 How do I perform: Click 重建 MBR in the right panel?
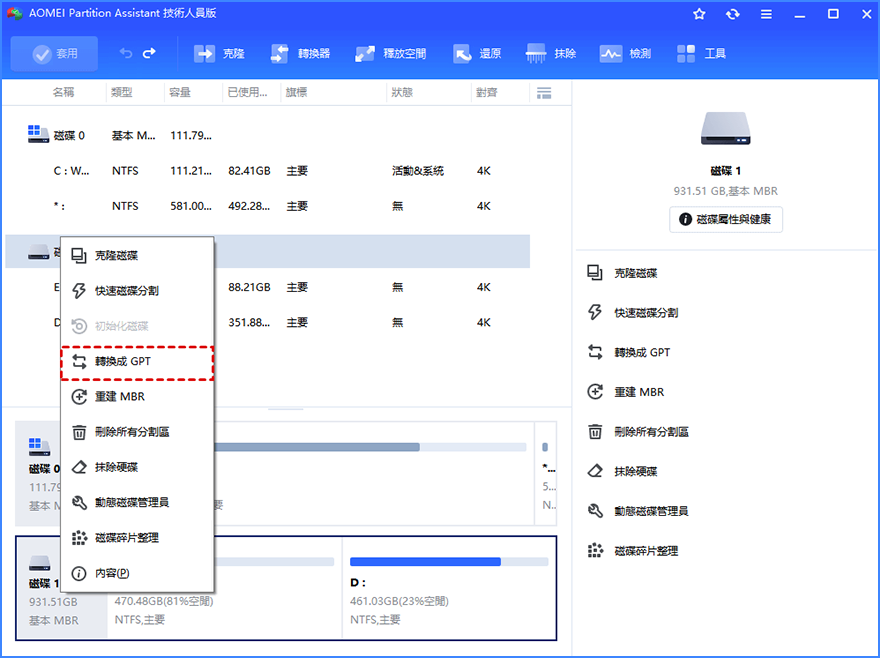[625, 392]
